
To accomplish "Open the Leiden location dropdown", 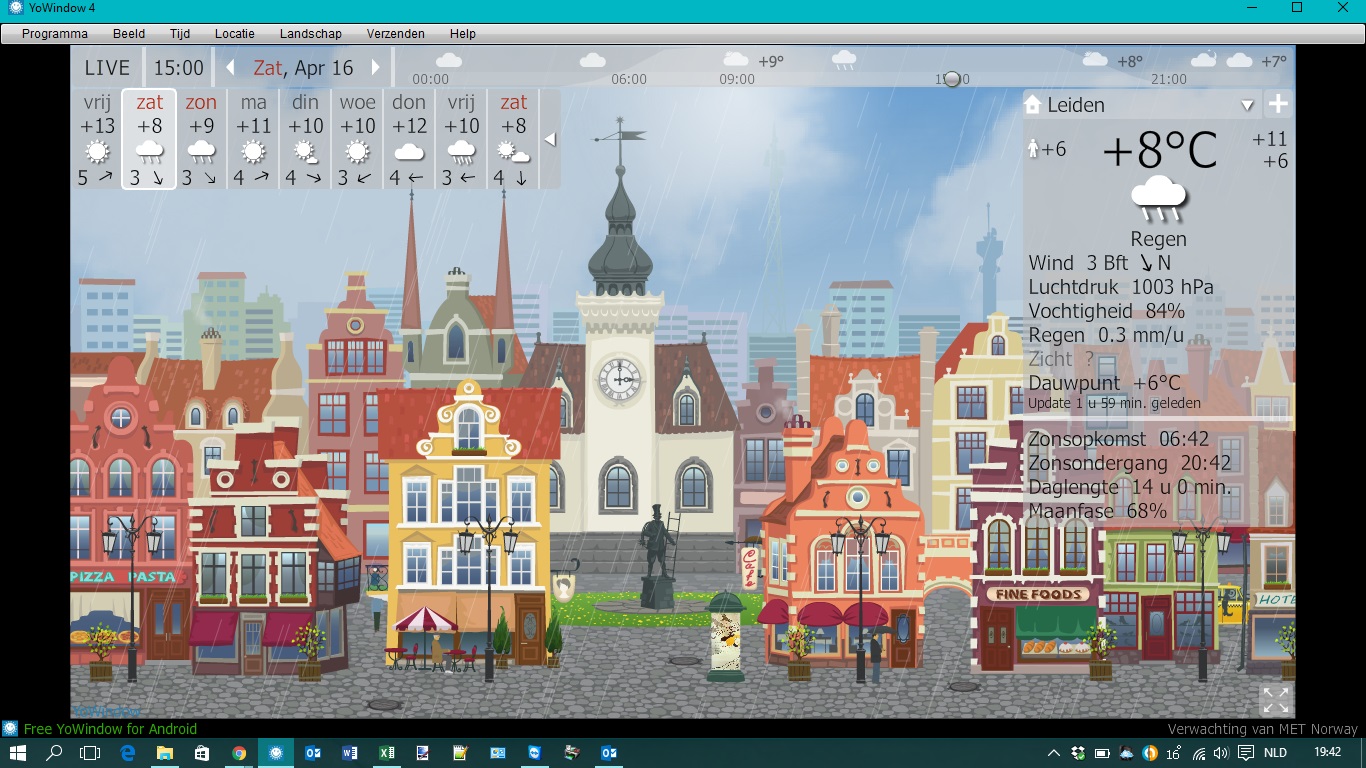I will pyautogui.click(x=1247, y=105).
